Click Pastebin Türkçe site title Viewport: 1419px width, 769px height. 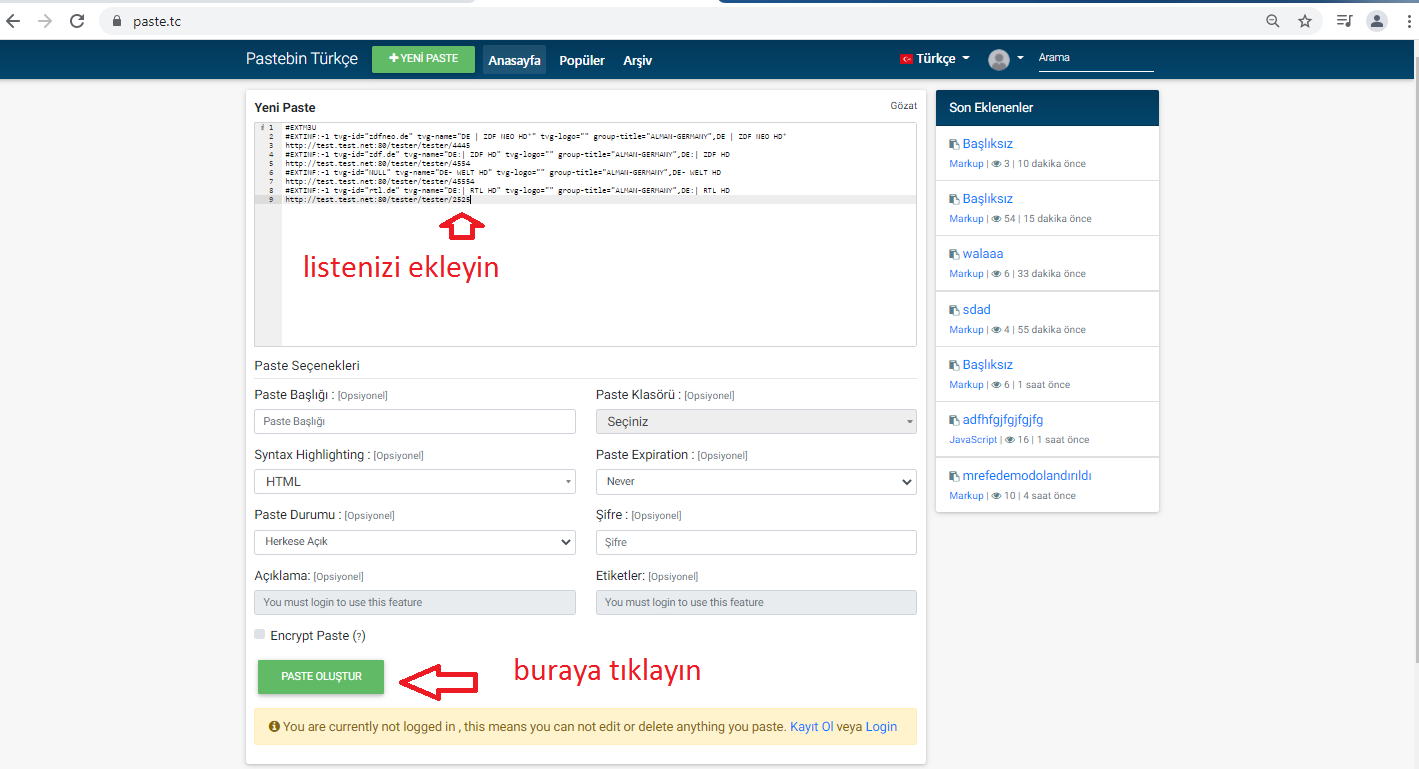click(x=302, y=59)
